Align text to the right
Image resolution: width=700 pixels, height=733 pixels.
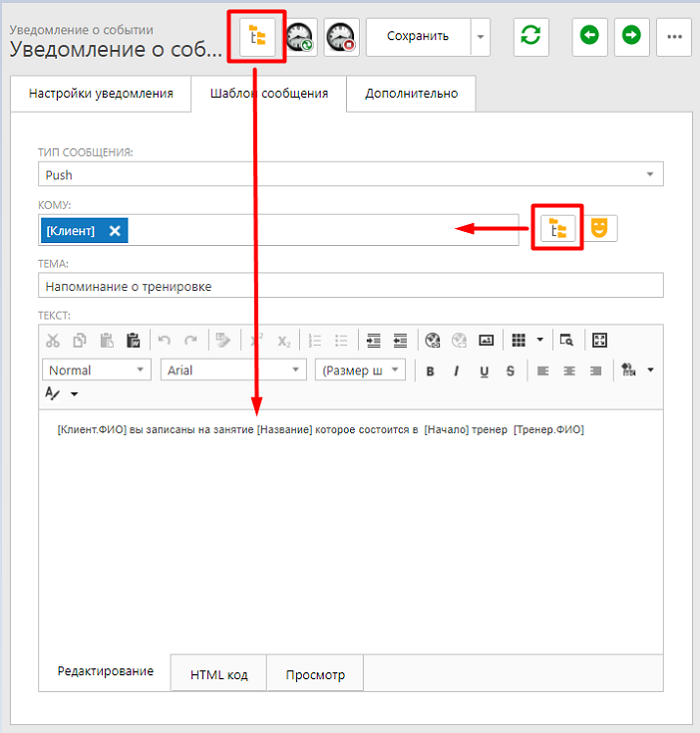coord(596,371)
